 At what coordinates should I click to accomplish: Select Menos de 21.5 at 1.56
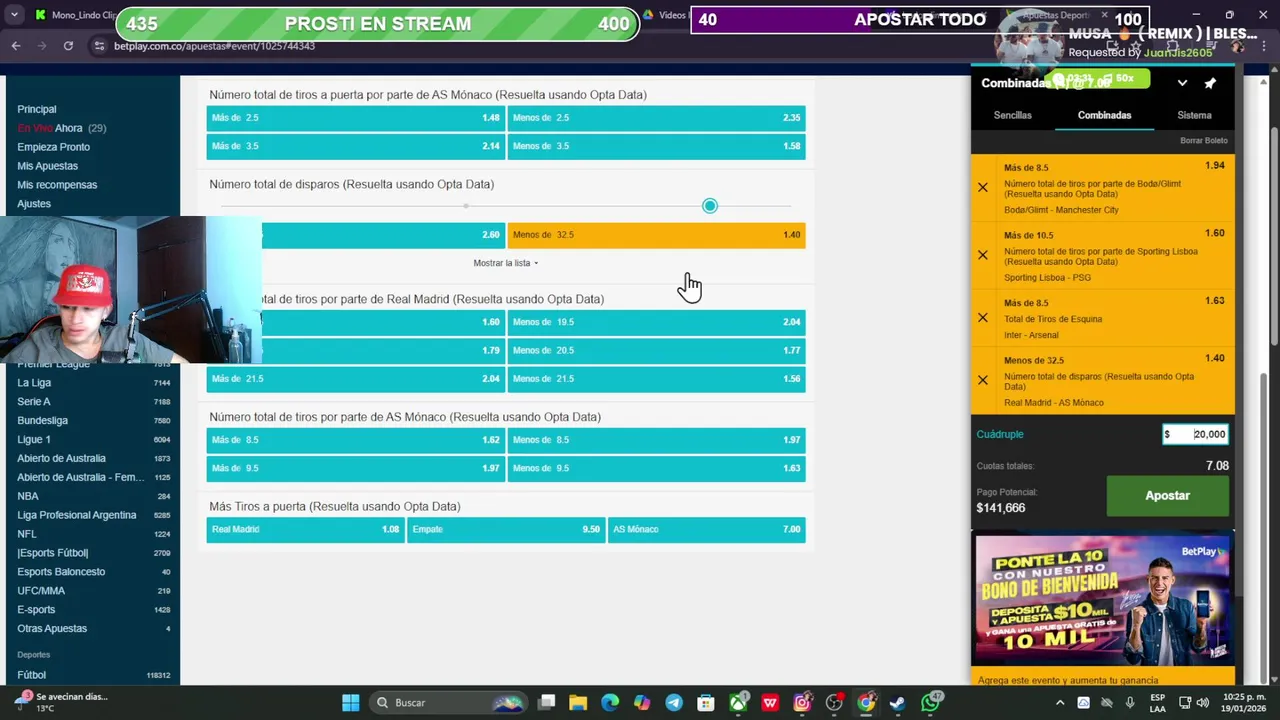[656, 379]
